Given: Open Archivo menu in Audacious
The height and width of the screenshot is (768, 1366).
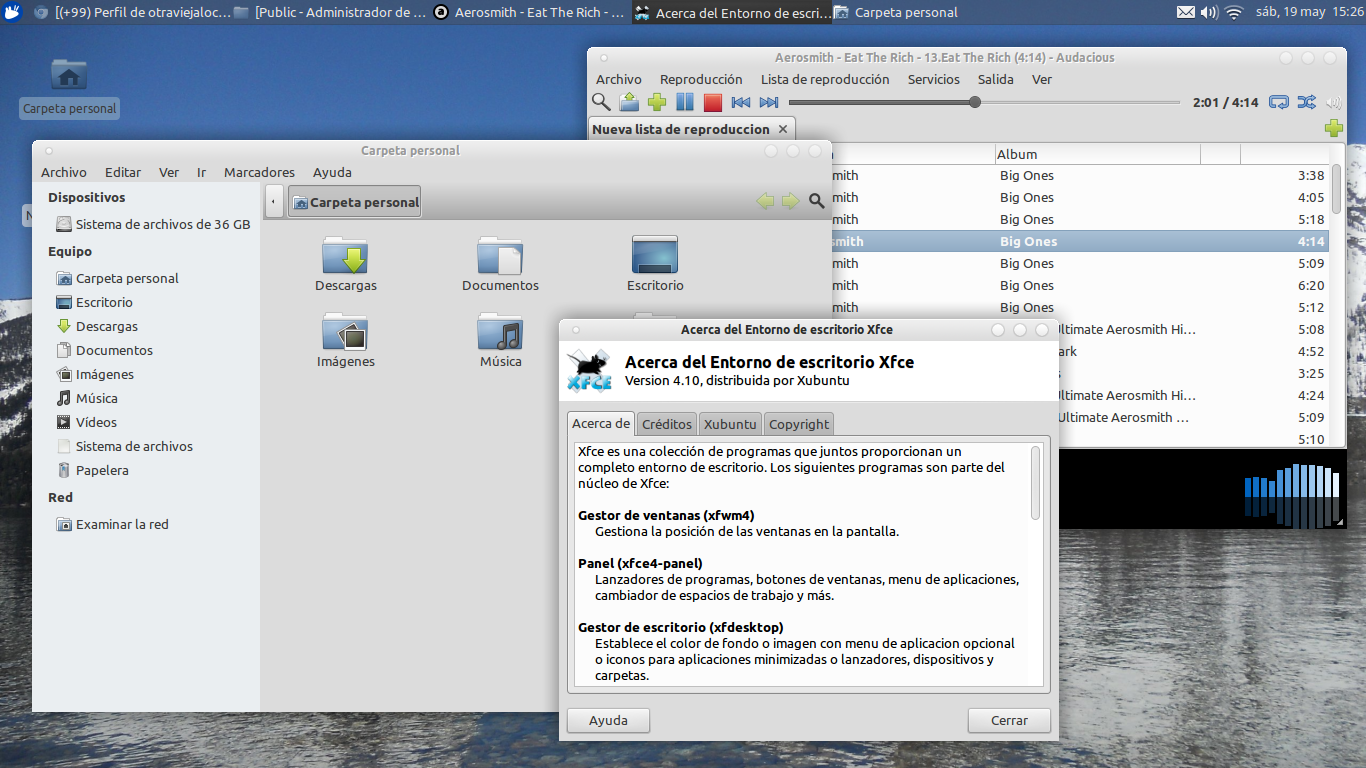Looking at the screenshot, I should point(619,79).
